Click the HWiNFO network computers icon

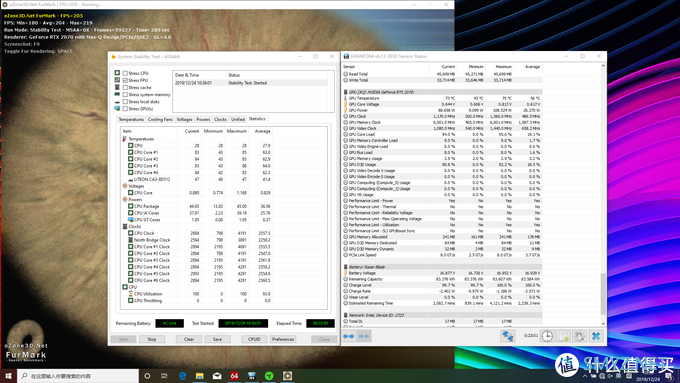(507, 336)
